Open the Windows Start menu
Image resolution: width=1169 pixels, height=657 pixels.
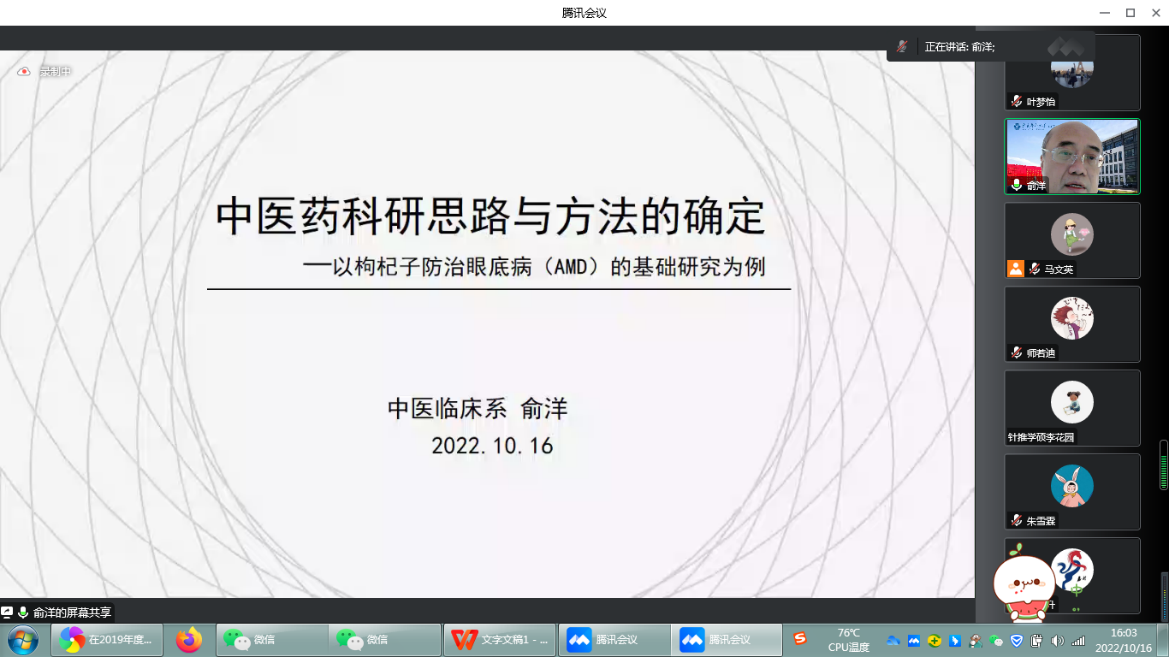point(22,640)
